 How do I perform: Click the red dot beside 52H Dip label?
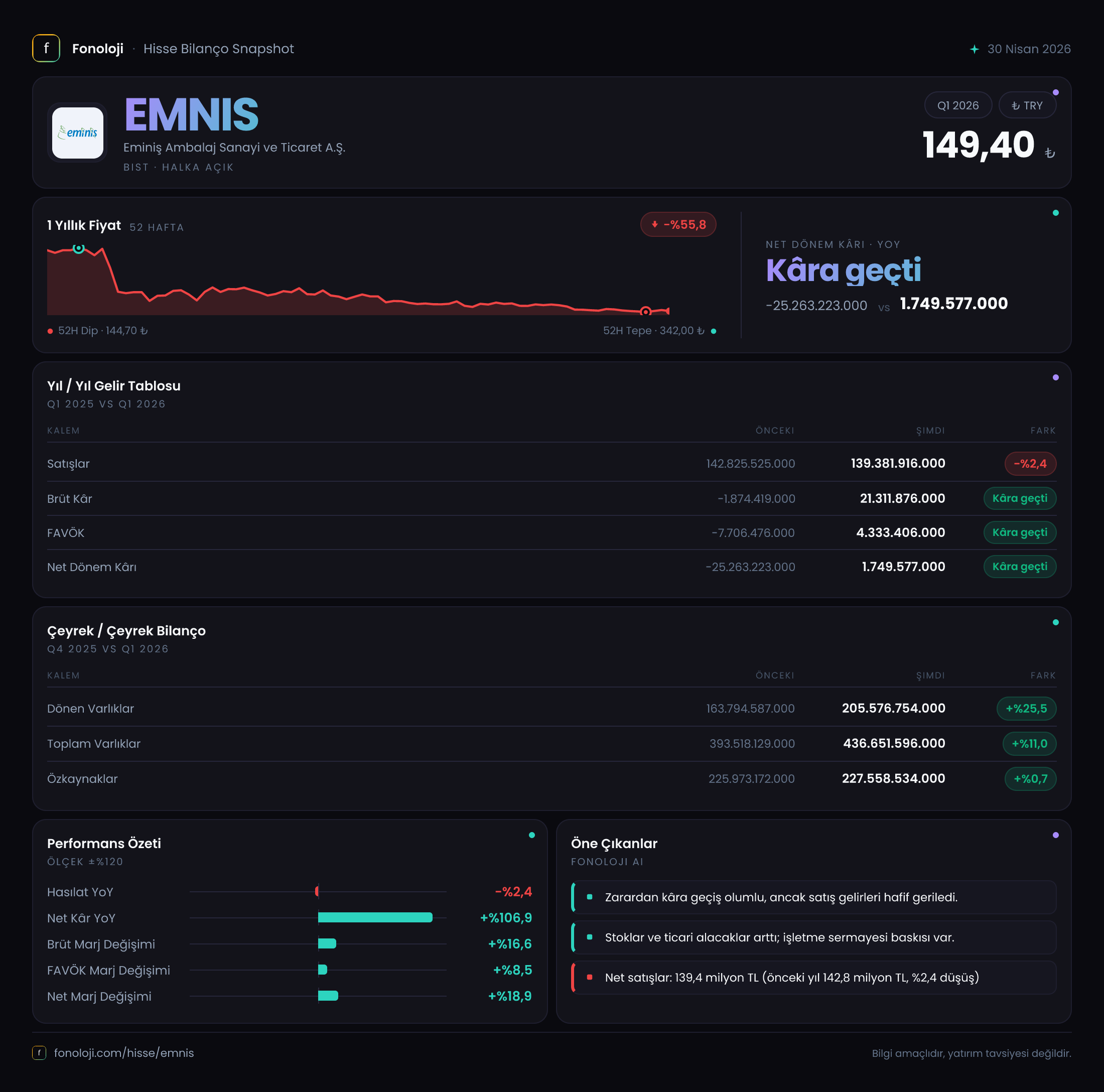point(50,331)
